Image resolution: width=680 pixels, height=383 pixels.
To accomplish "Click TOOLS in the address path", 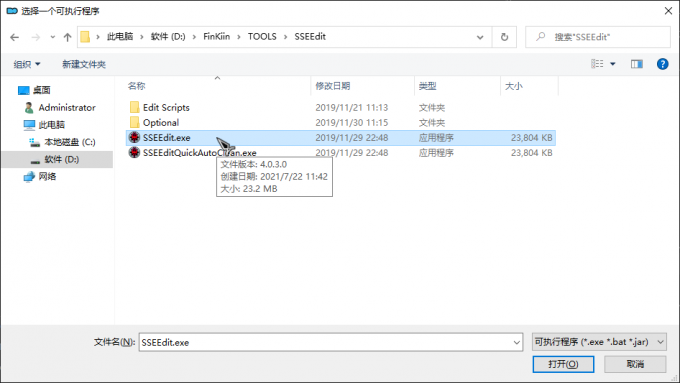I will point(262,37).
